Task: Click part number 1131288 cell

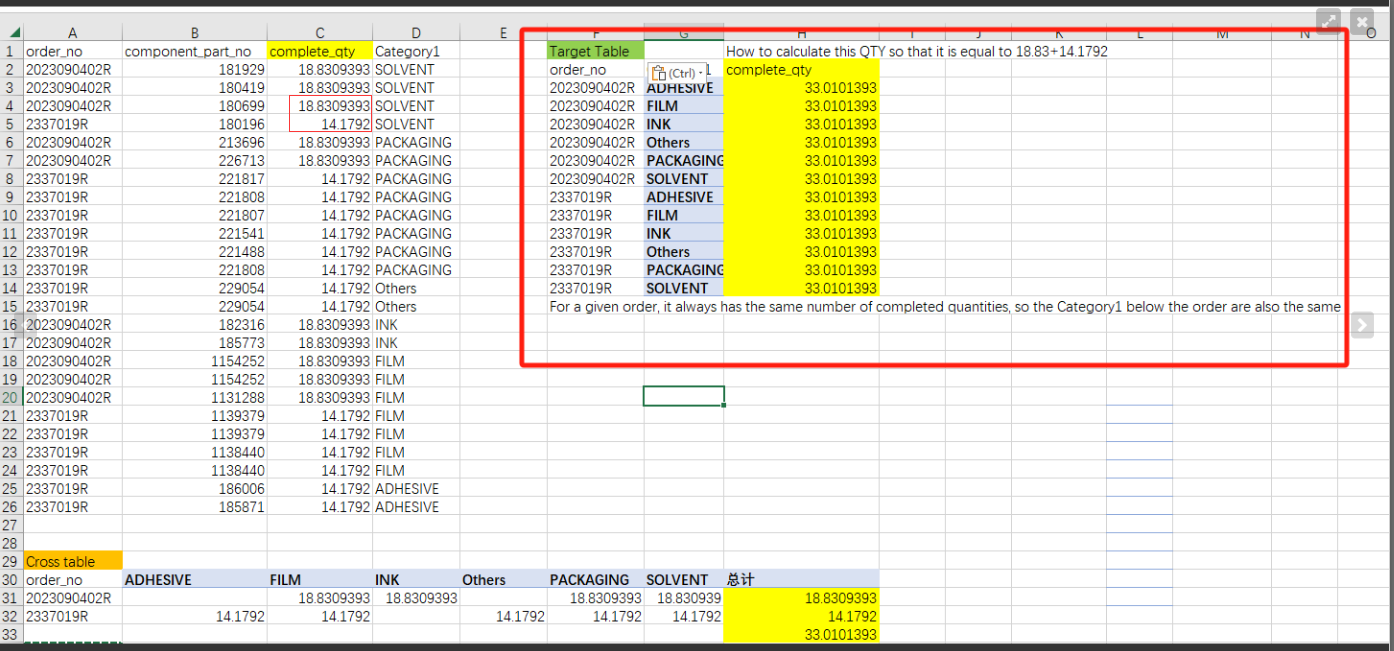Action: pyautogui.click(x=194, y=397)
